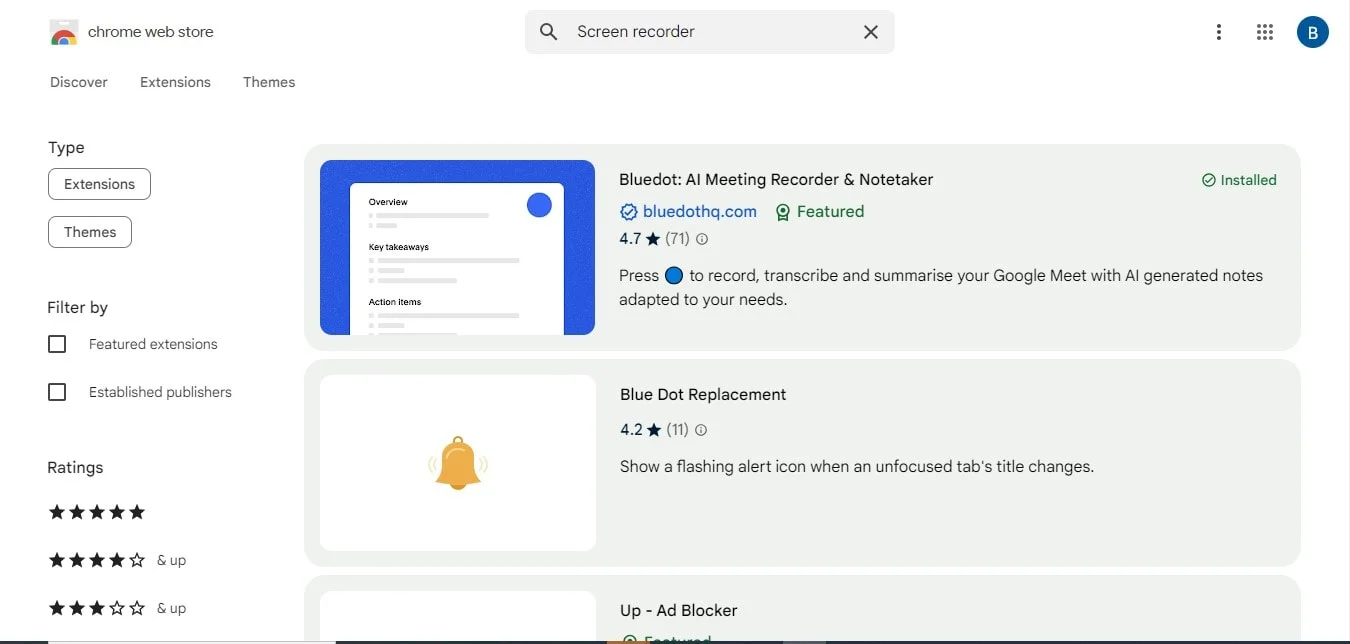The image size is (1350, 644).
Task: Click the info icon next to Blue Dot Replacement's rating
Action: (x=701, y=430)
